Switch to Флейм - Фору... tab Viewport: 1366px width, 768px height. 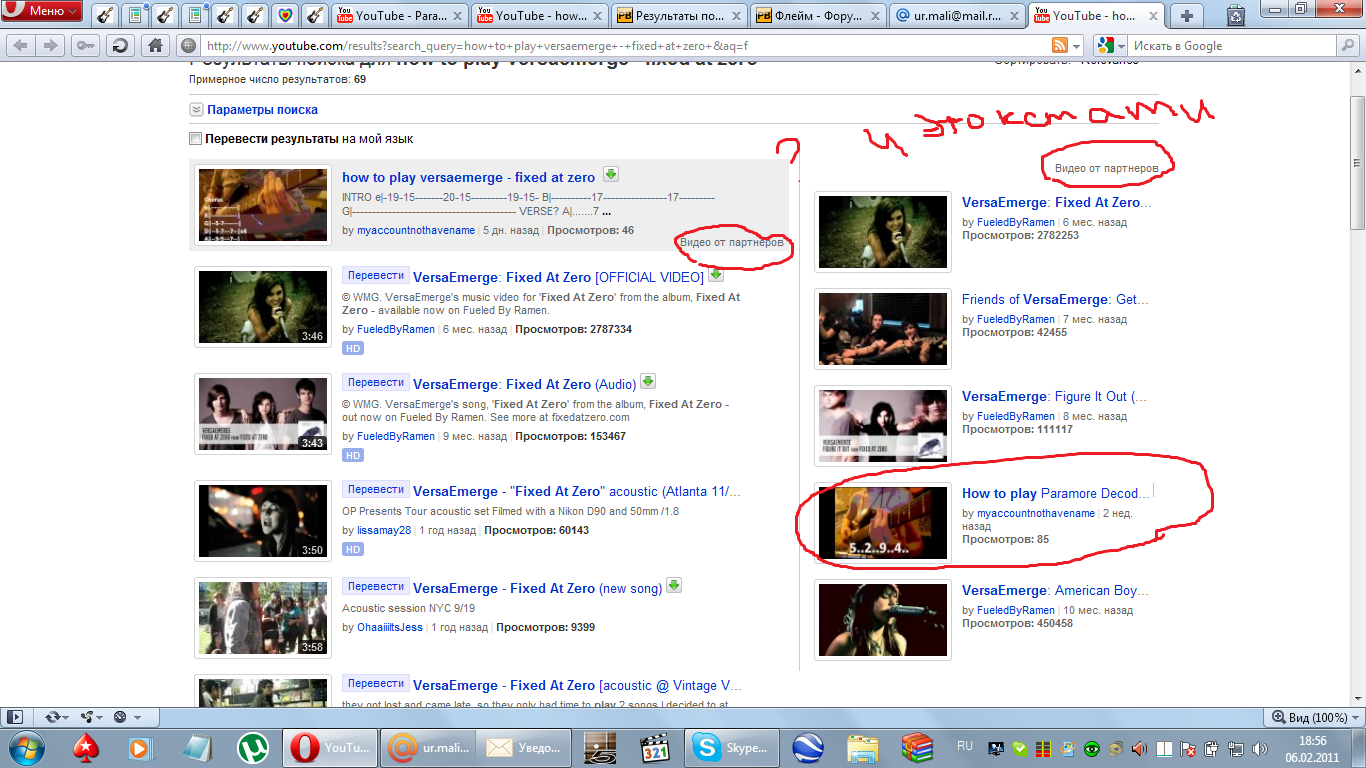(x=819, y=15)
